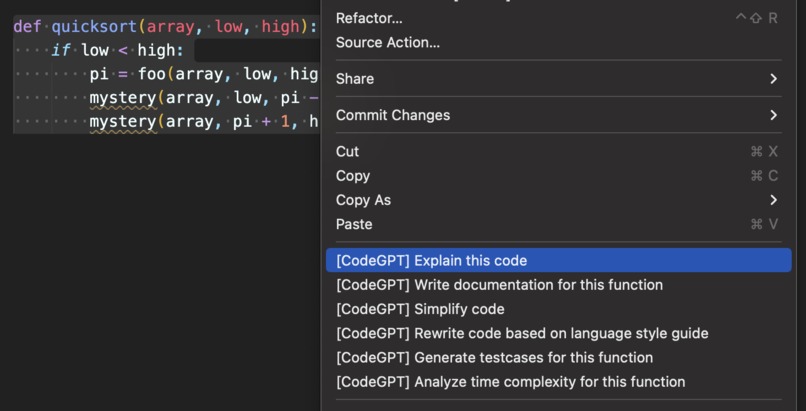Image resolution: width=806 pixels, height=411 pixels.
Task: Choose CodeGPT Rewrite code based on style guide
Action: tap(558, 333)
